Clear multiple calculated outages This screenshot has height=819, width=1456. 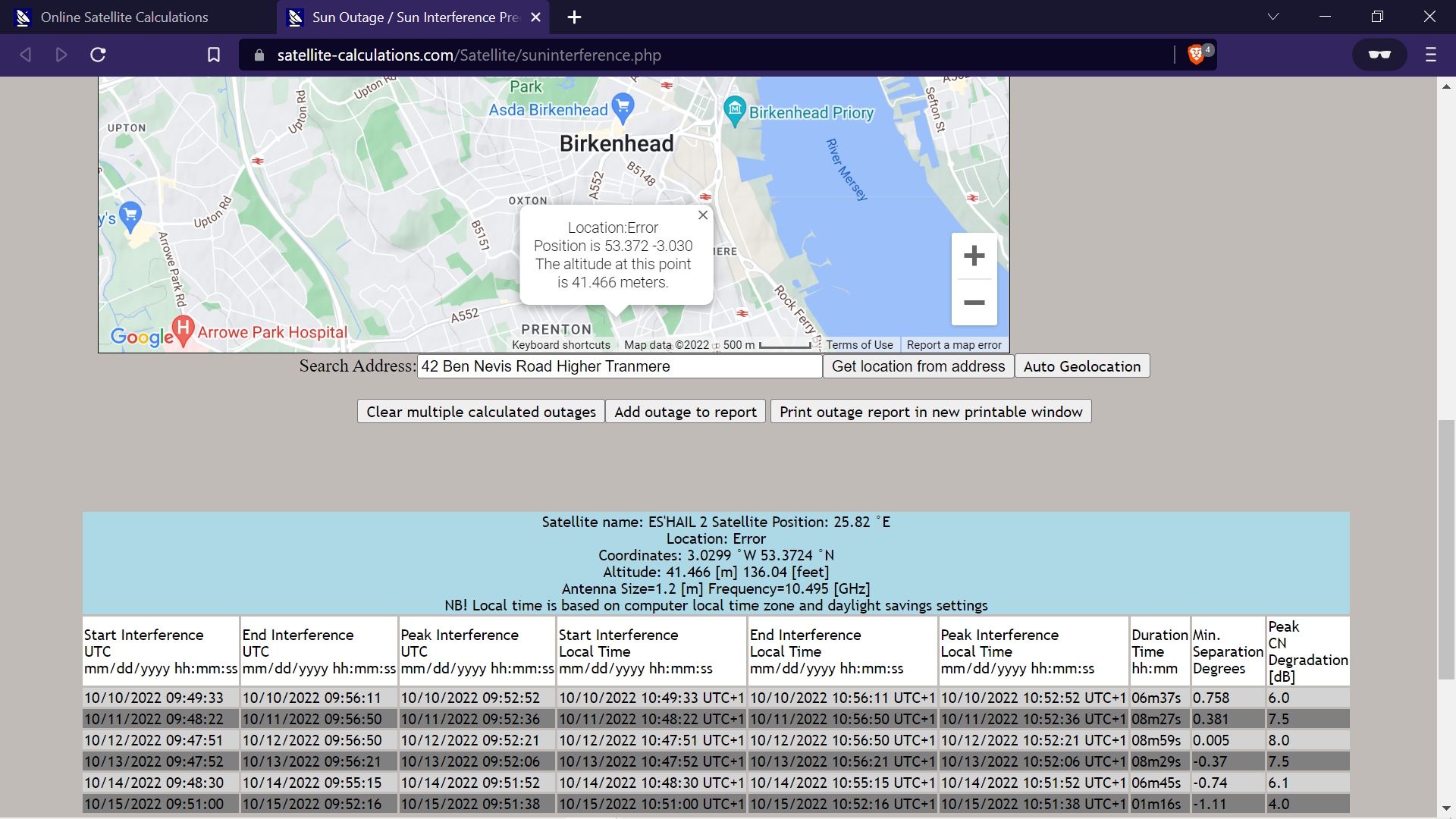point(481,412)
